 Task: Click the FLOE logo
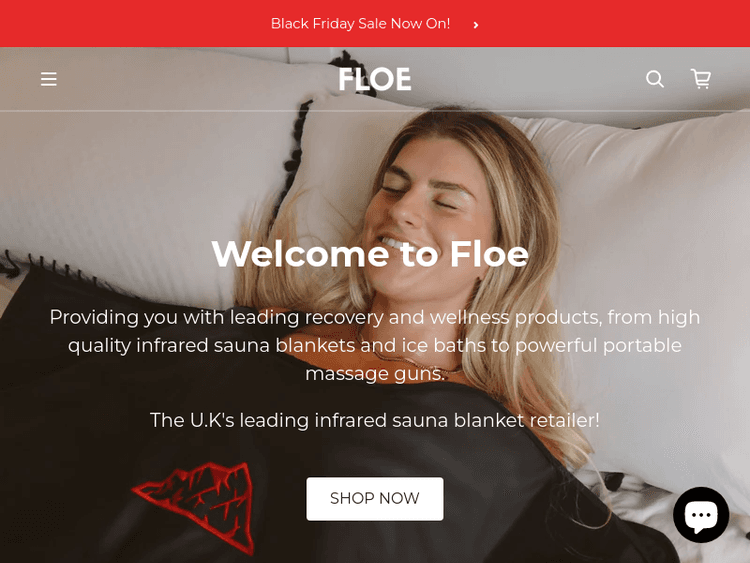(375, 79)
